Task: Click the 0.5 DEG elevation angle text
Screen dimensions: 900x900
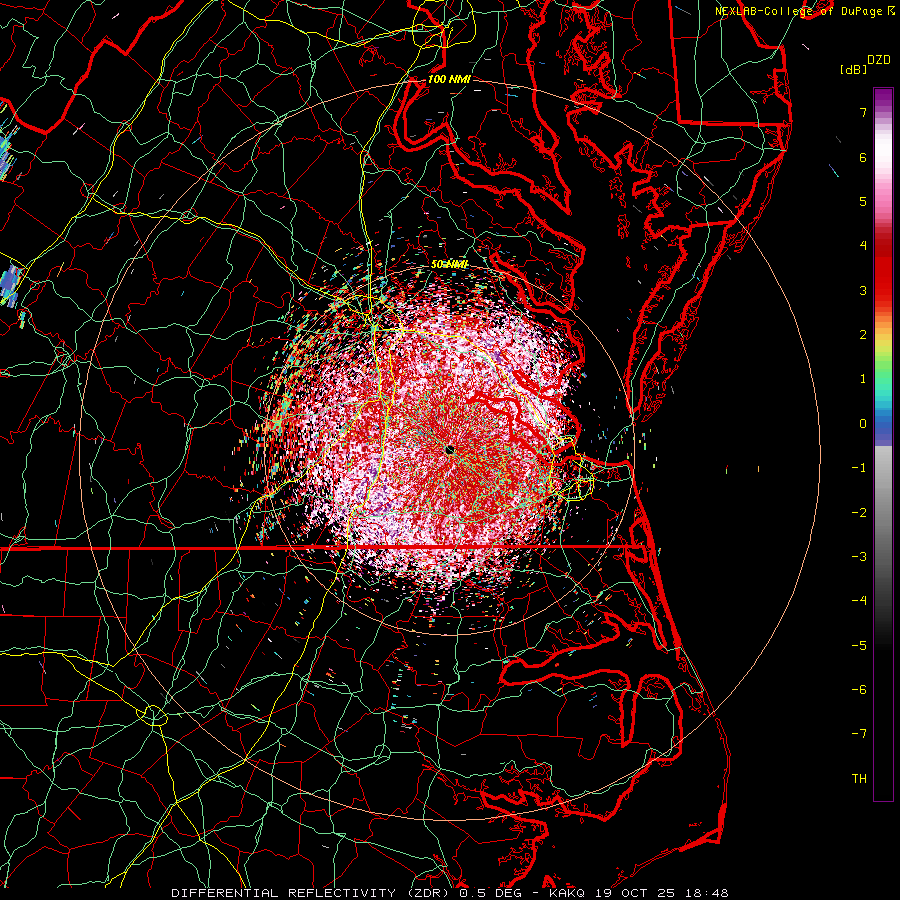Action: click(x=490, y=893)
